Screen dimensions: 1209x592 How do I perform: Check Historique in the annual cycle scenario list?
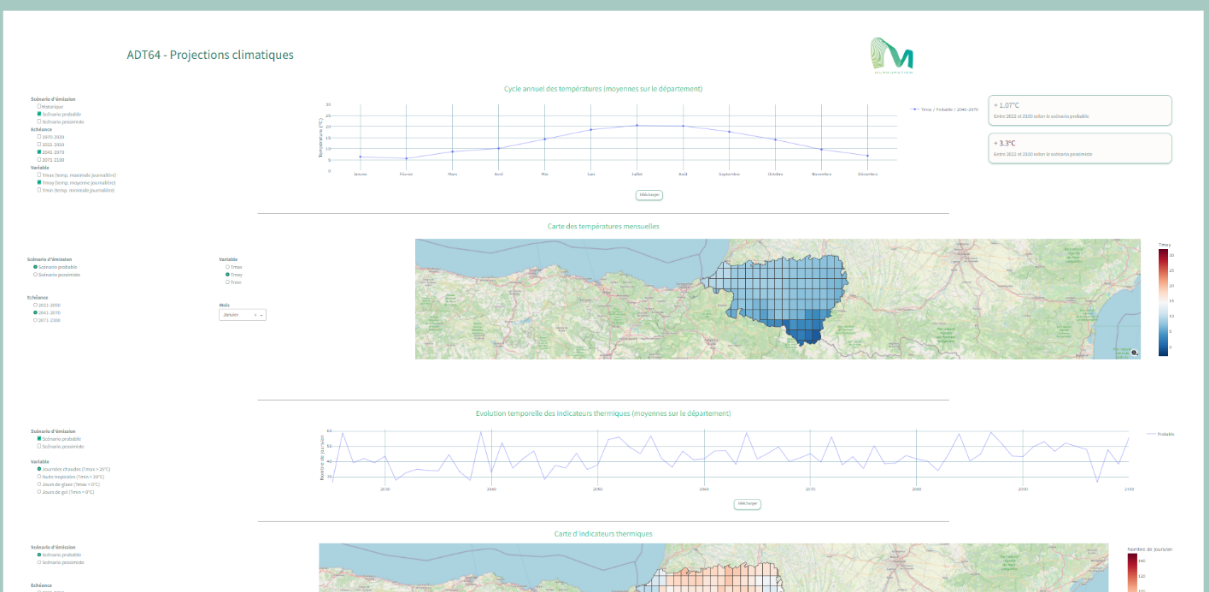tap(39, 106)
